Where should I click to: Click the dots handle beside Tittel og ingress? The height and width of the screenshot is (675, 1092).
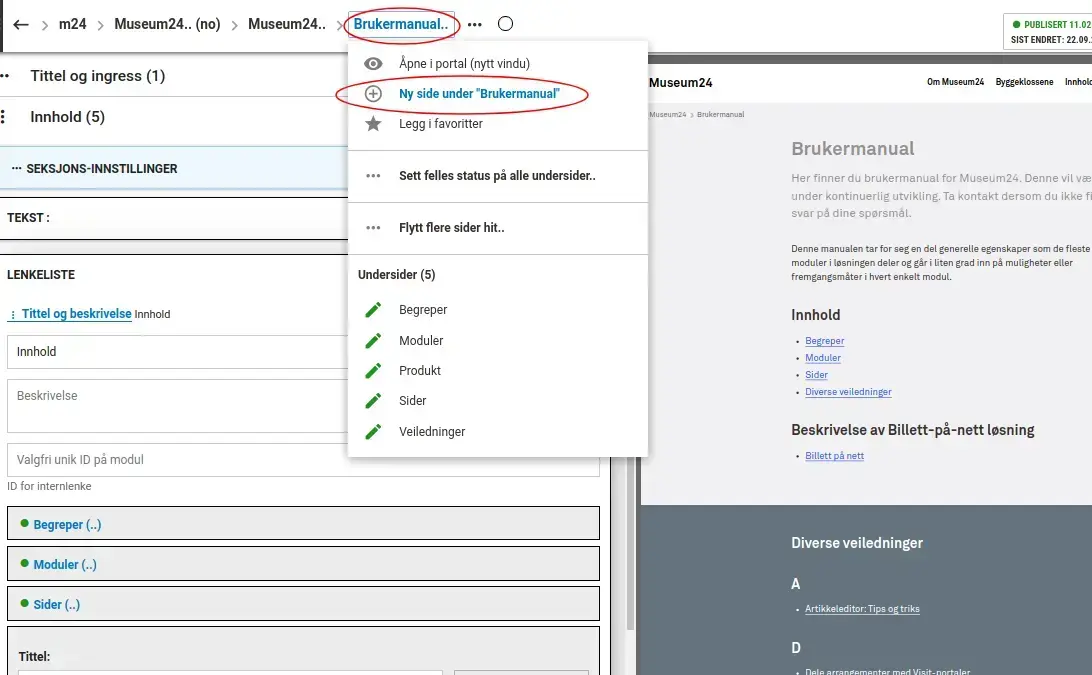[x=5, y=75]
